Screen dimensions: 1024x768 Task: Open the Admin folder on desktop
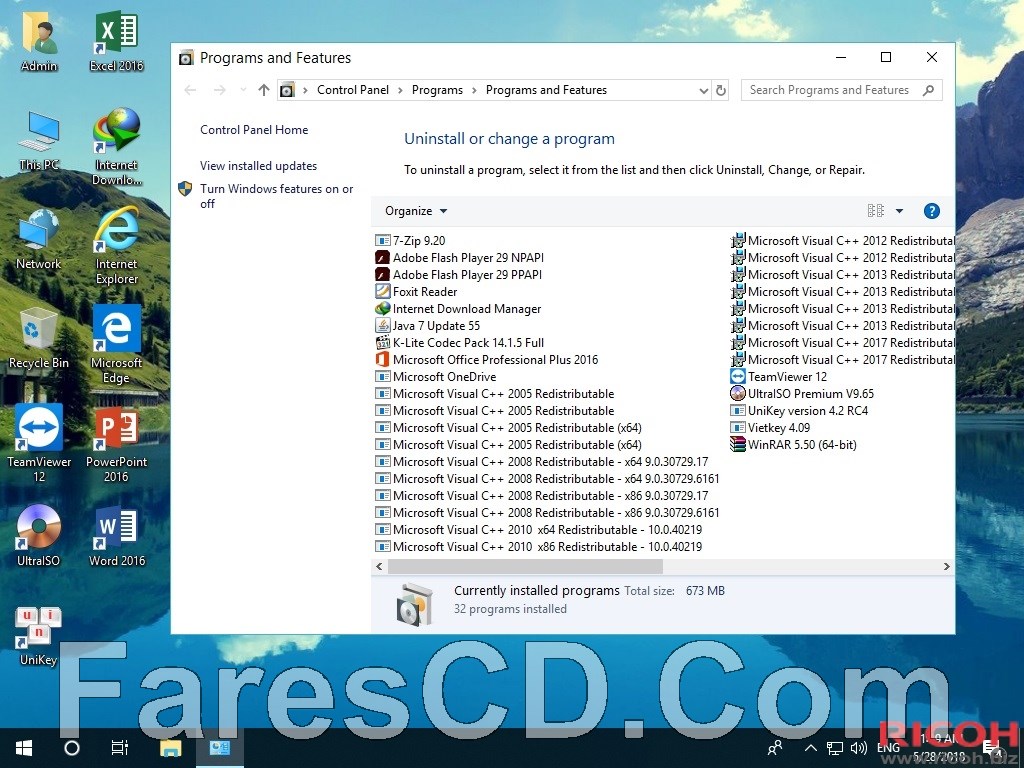point(39,40)
